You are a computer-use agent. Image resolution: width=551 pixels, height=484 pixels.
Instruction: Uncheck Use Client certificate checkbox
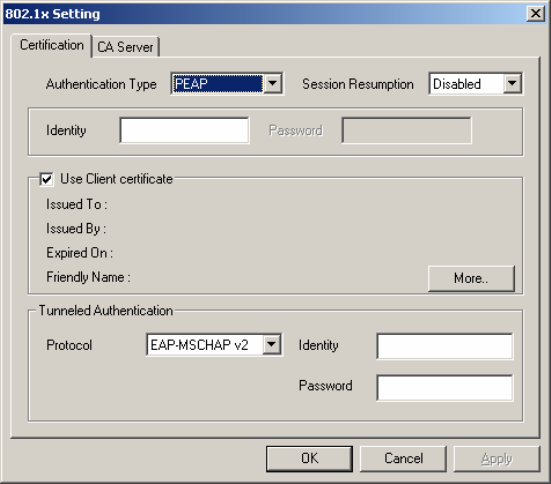click(46, 179)
